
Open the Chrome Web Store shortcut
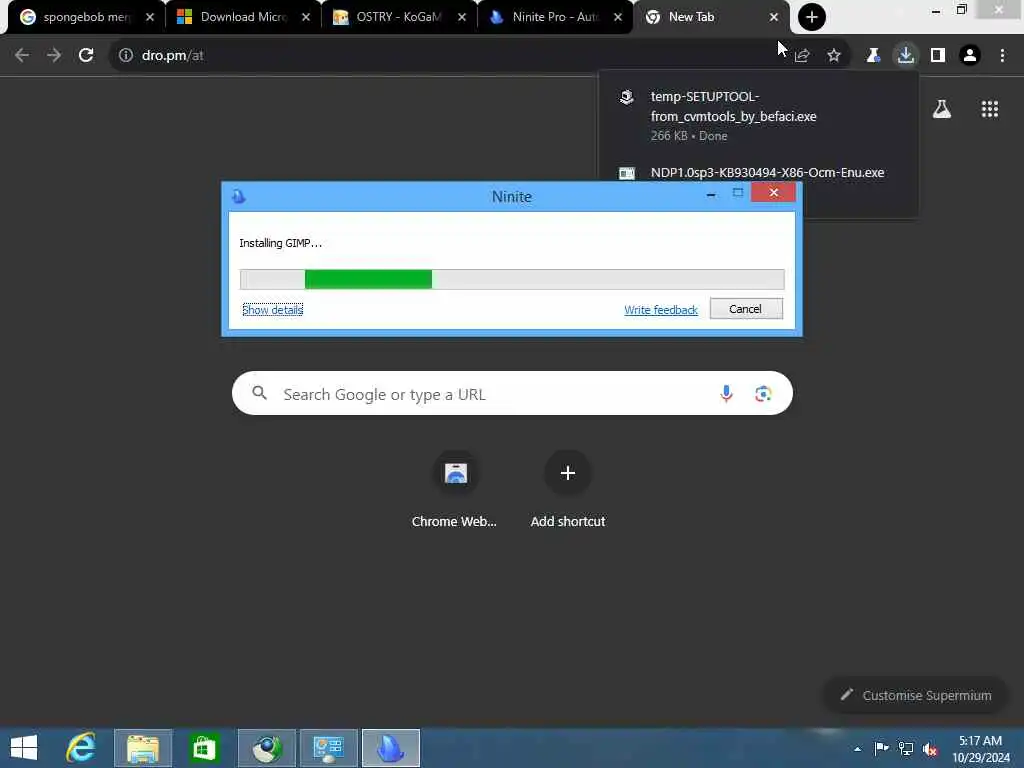[x=455, y=489]
